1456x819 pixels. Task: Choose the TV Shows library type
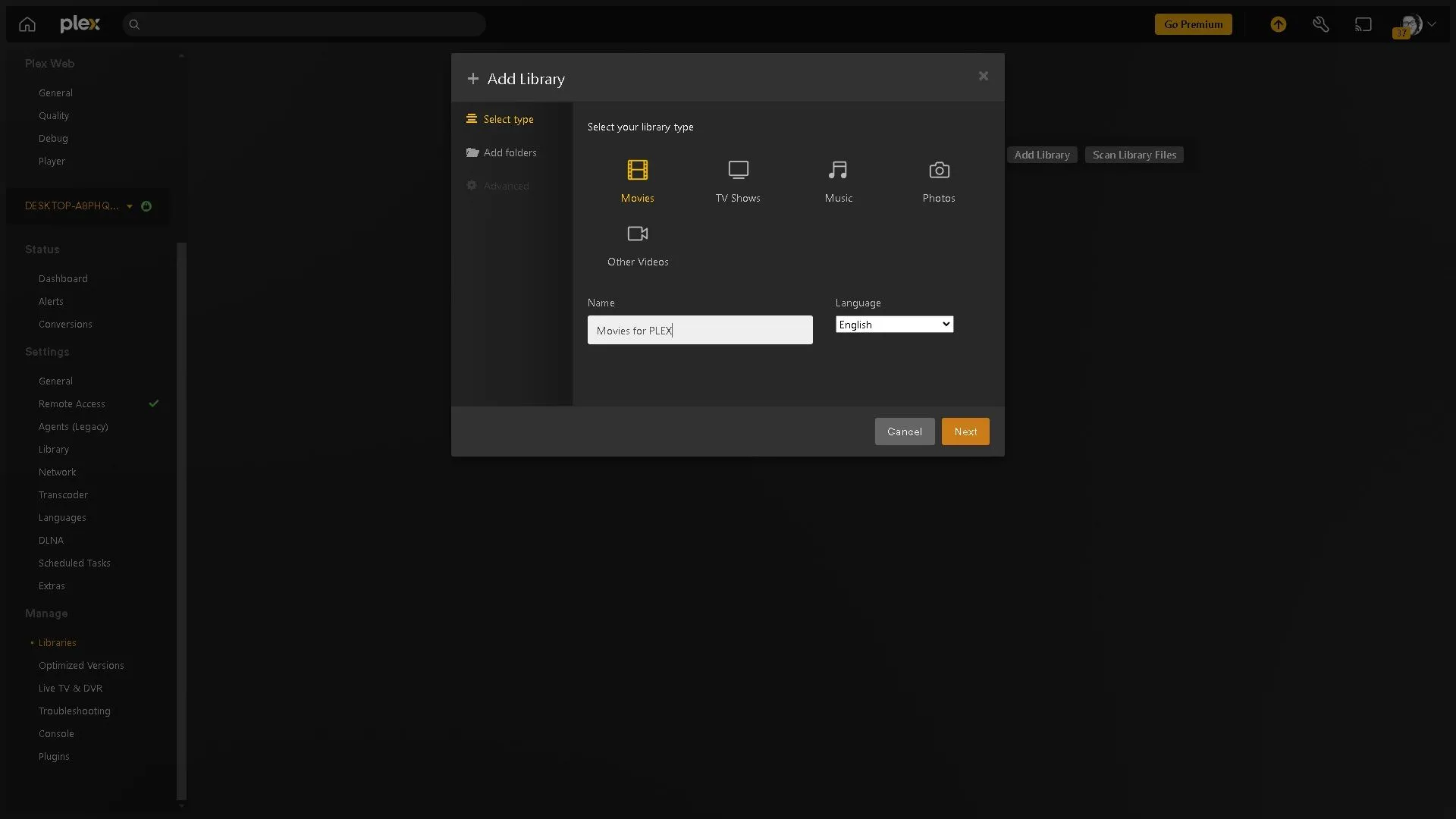tap(738, 182)
